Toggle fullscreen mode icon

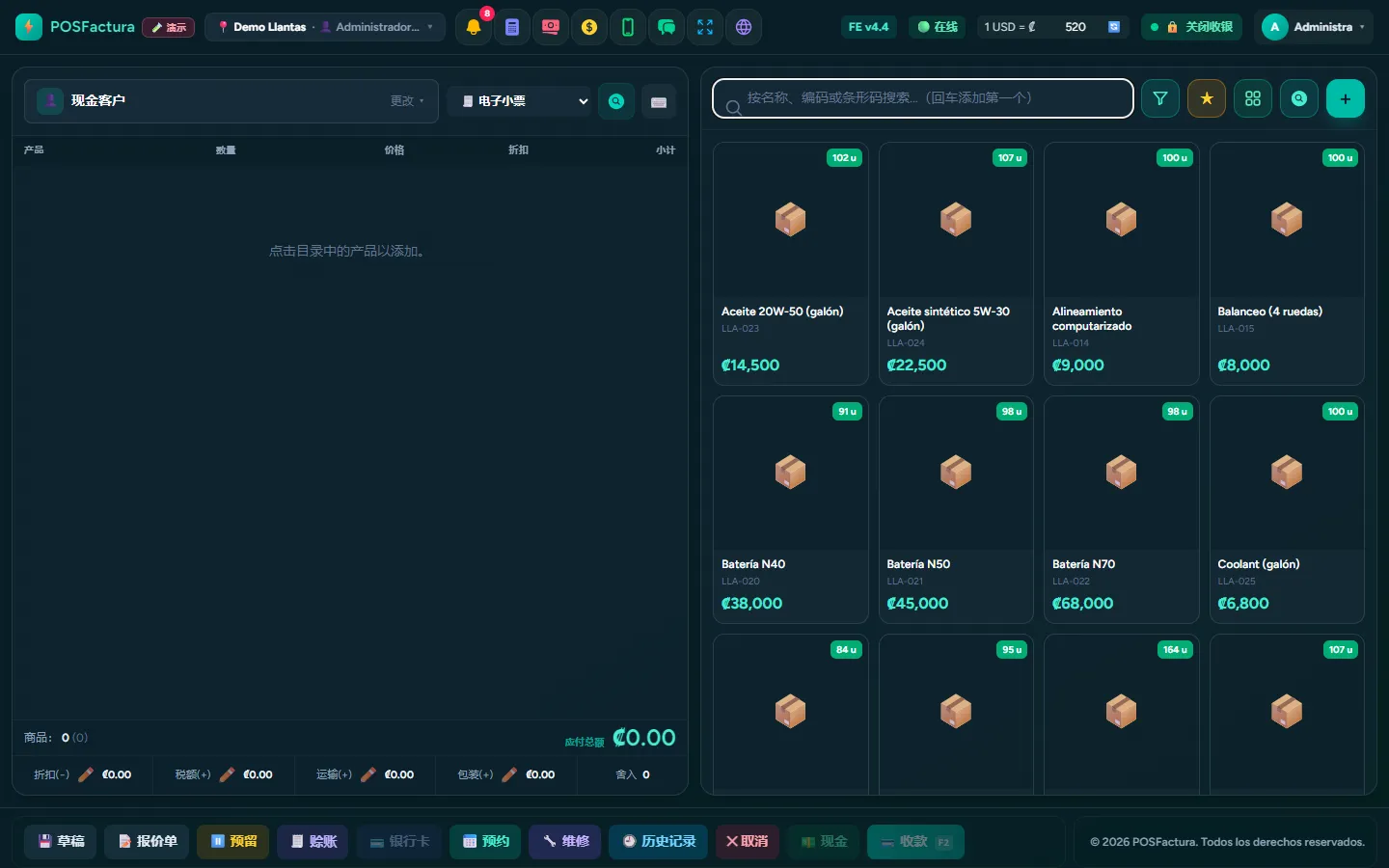[705, 27]
